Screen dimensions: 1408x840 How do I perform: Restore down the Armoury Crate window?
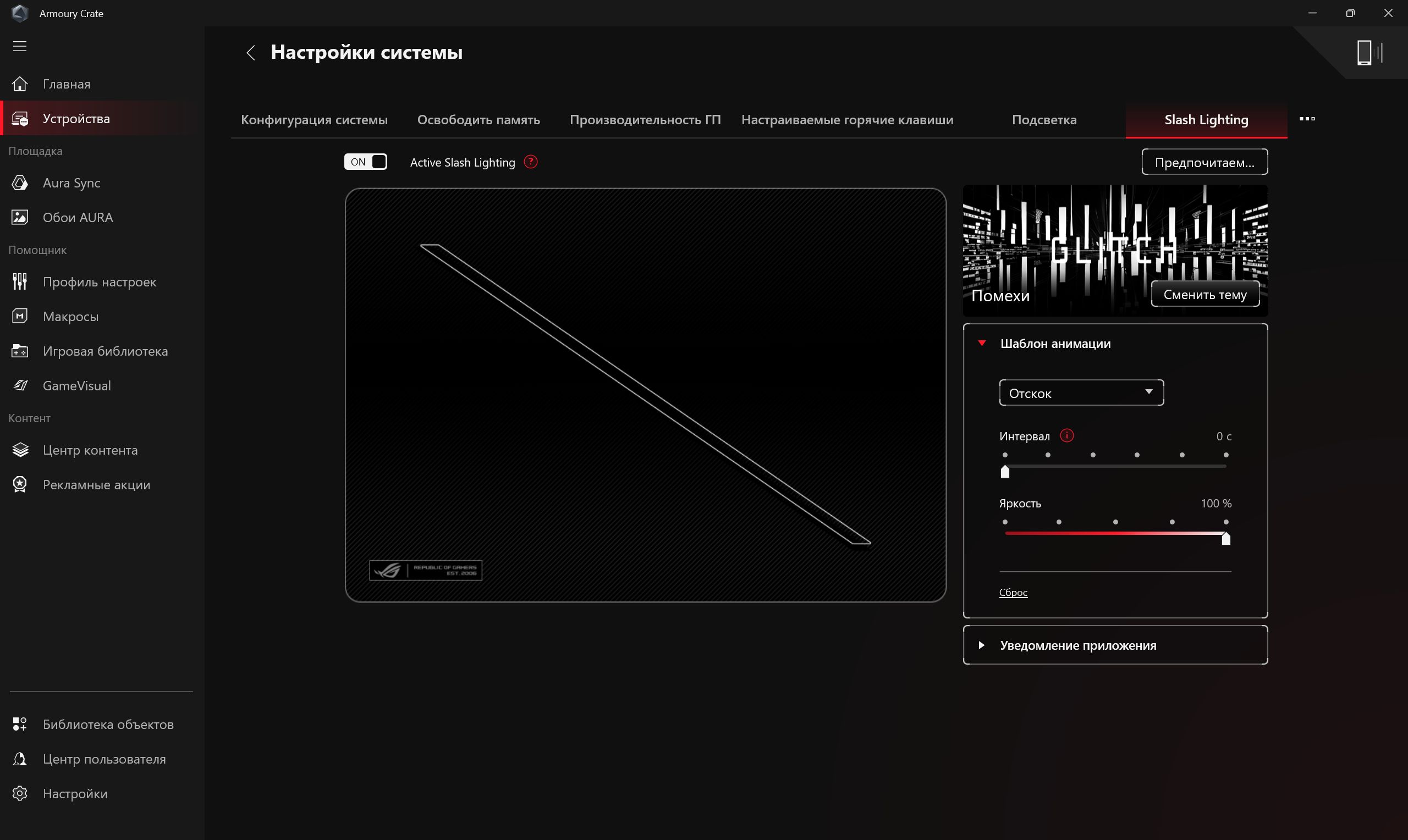(1350, 13)
